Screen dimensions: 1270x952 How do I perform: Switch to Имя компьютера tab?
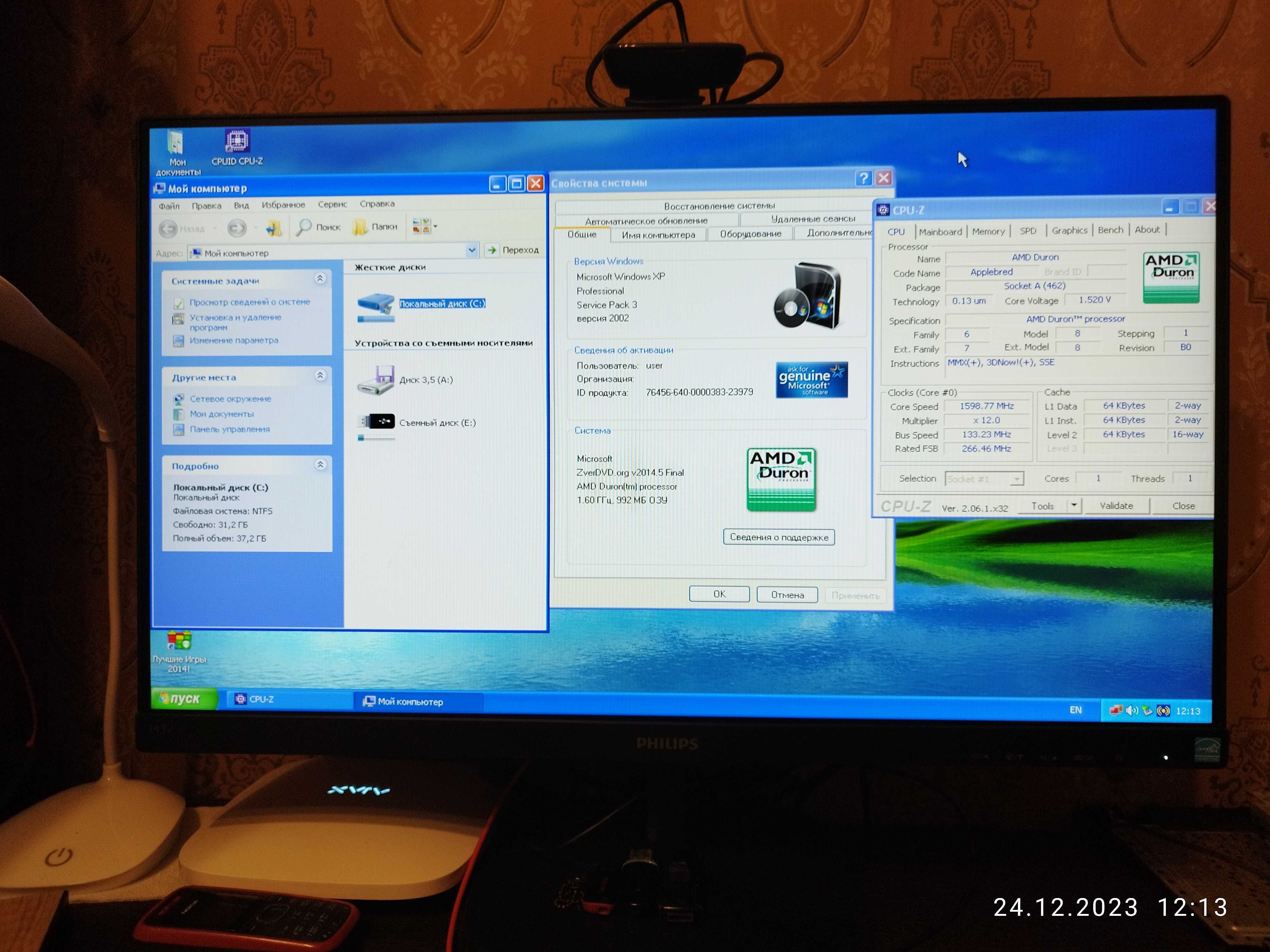click(658, 235)
